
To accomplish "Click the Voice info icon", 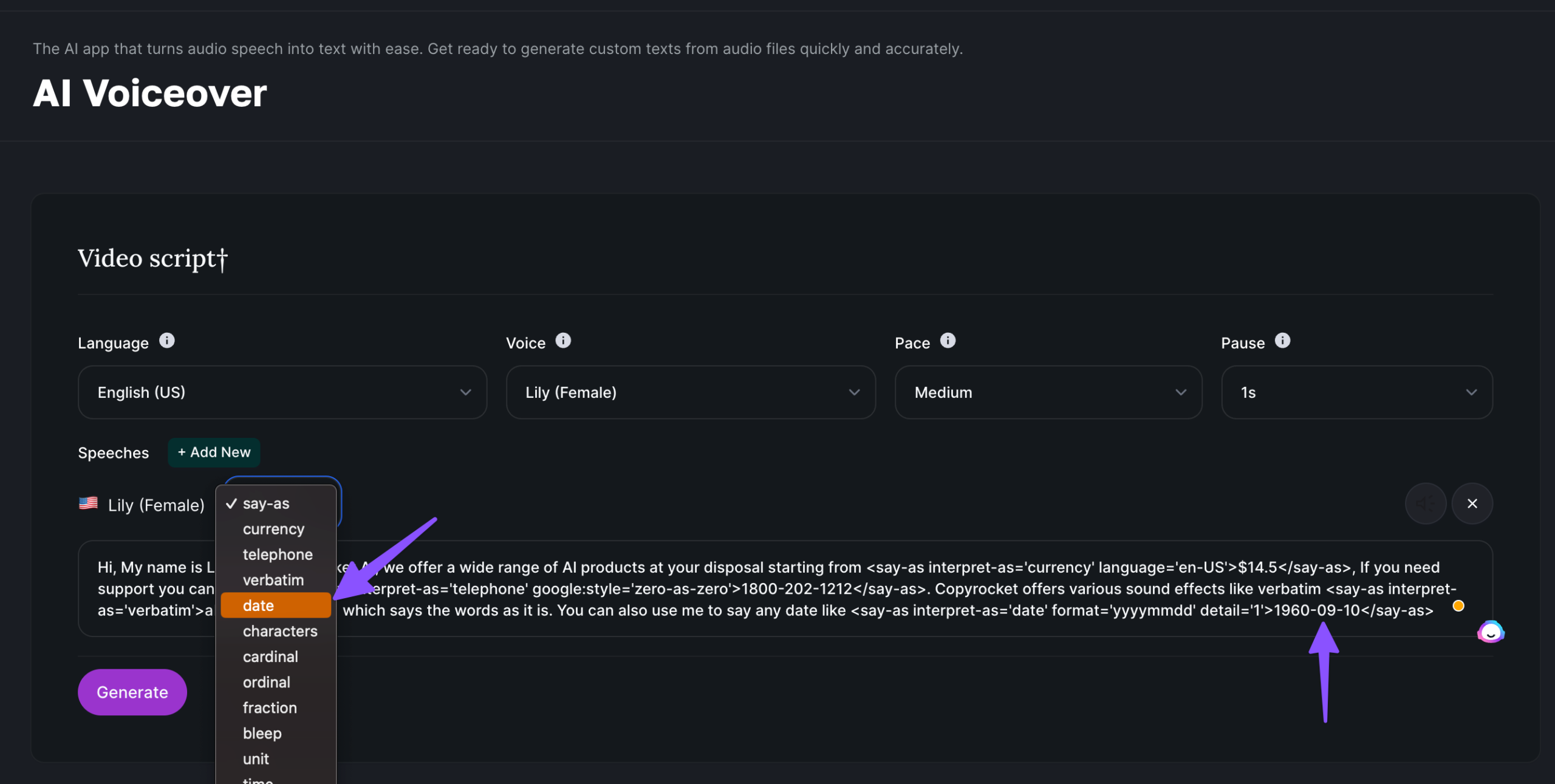I will (x=563, y=341).
